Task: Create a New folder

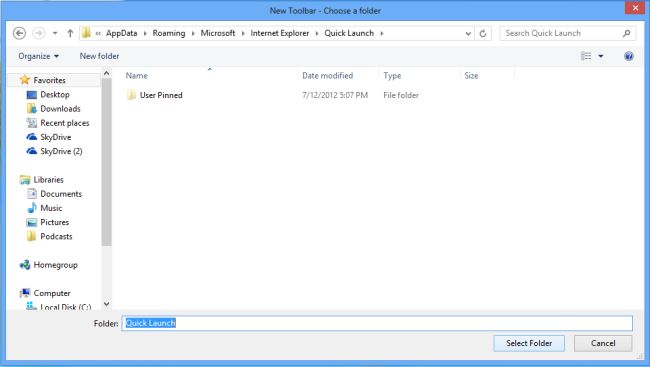Action: point(99,56)
